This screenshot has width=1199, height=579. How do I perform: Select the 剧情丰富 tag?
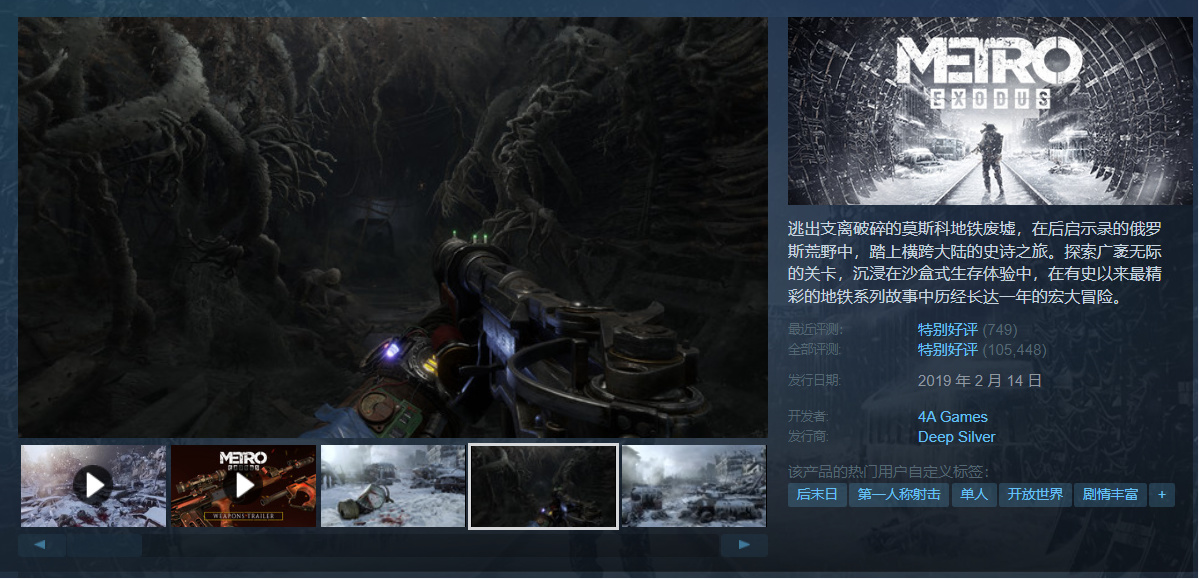[1110, 495]
